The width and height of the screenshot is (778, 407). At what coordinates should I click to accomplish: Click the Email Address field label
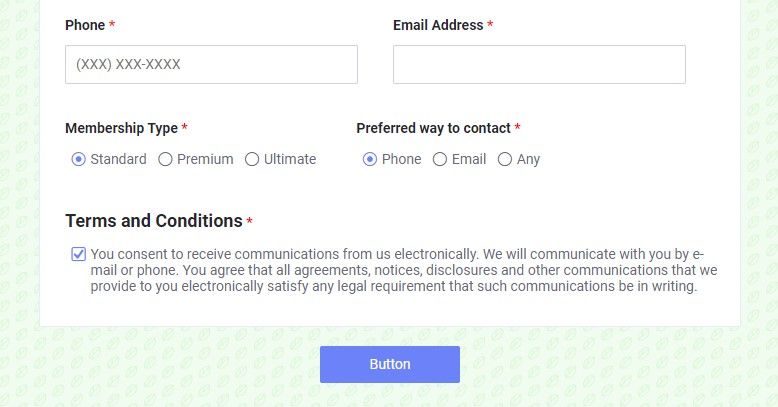(x=438, y=25)
